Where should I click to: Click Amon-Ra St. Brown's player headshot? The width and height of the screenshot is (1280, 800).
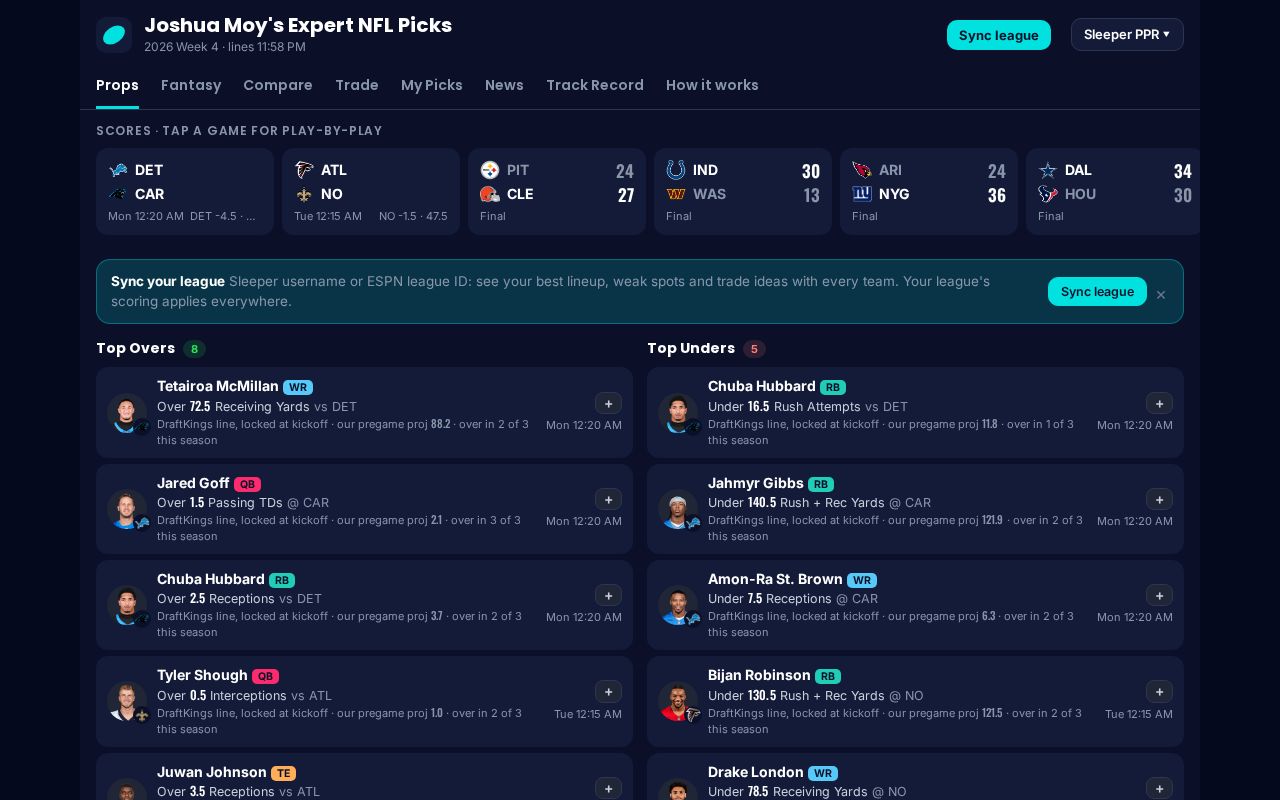pyautogui.click(x=678, y=605)
